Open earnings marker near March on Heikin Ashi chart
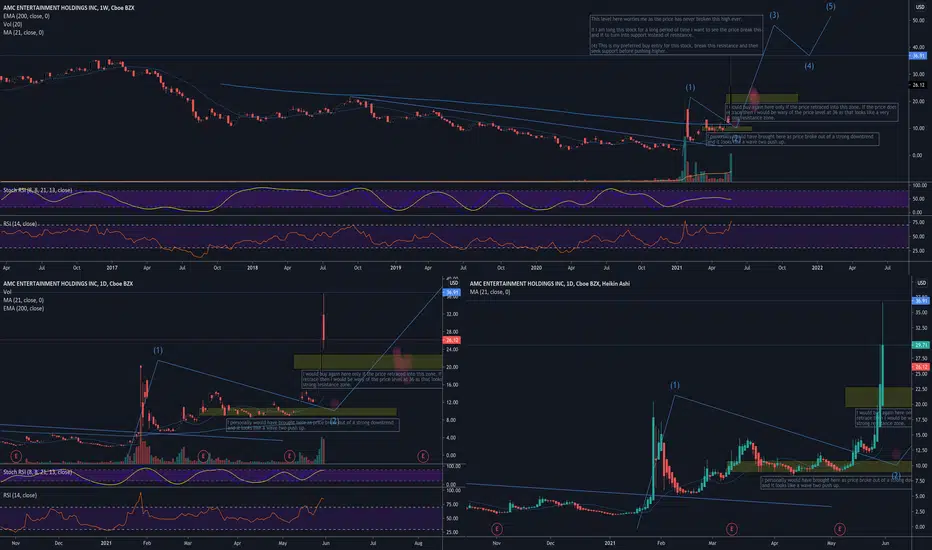The image size is (932, 550). point(732,529)
